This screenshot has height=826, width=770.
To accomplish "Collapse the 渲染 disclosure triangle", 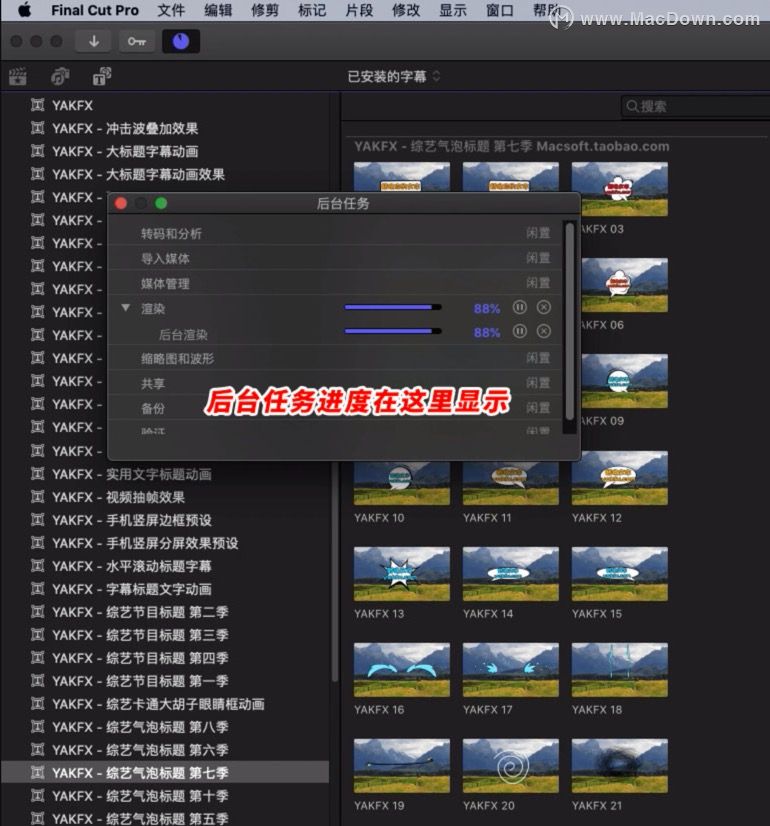I will [125, 308].
